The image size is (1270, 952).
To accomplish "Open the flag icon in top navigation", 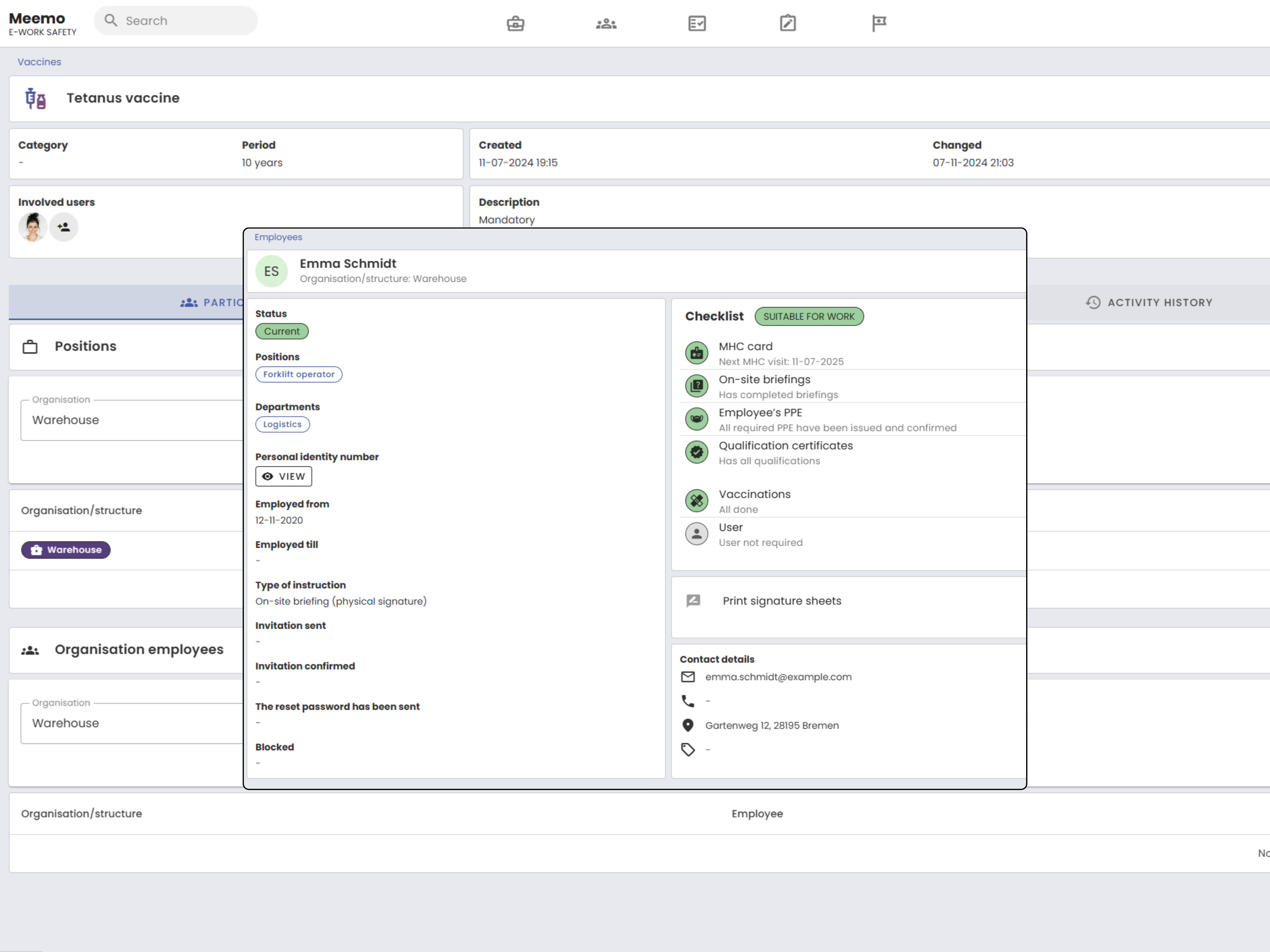I will tap(879, 23).
